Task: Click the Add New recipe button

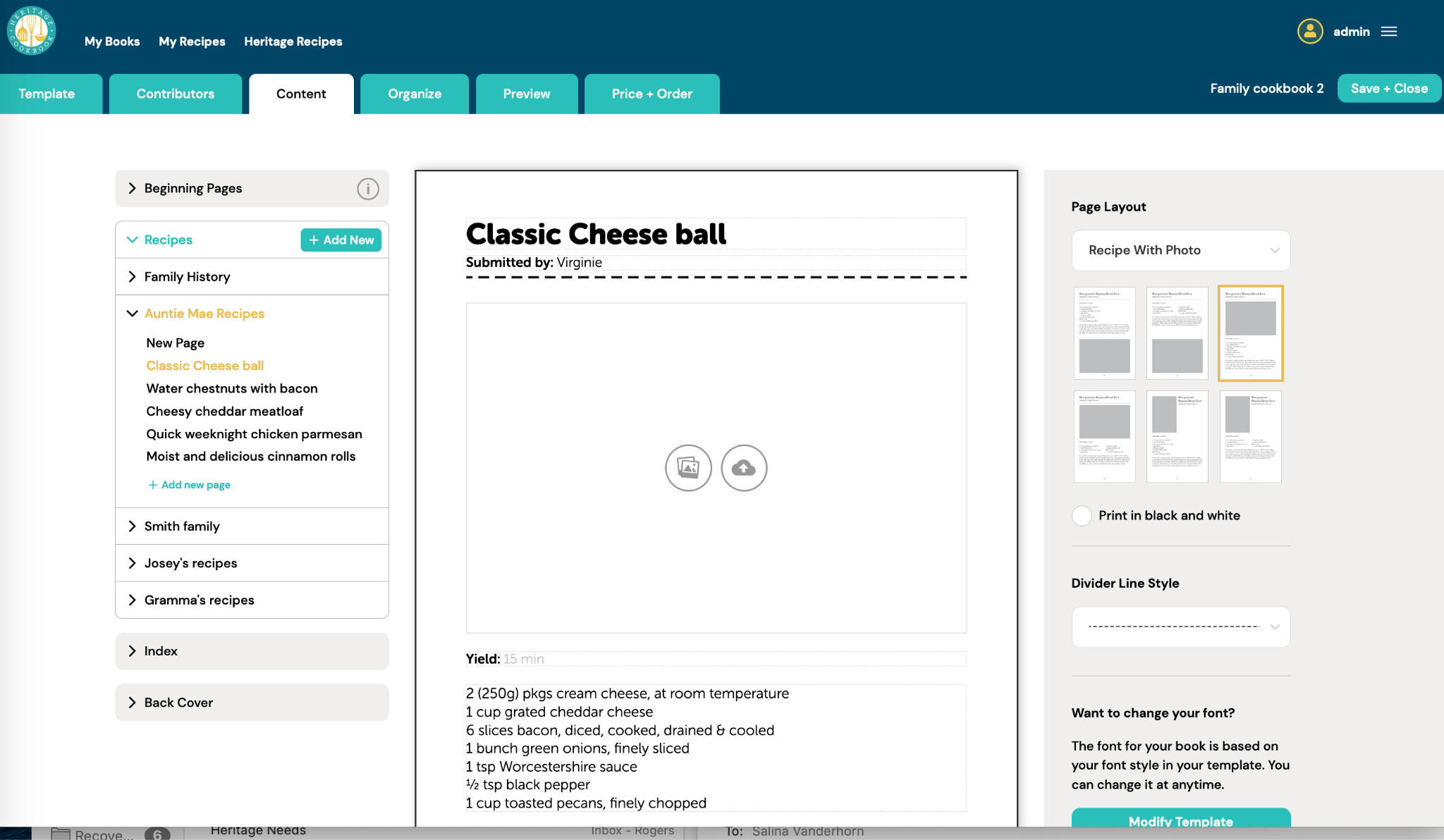Action: (x=341, y=240)
